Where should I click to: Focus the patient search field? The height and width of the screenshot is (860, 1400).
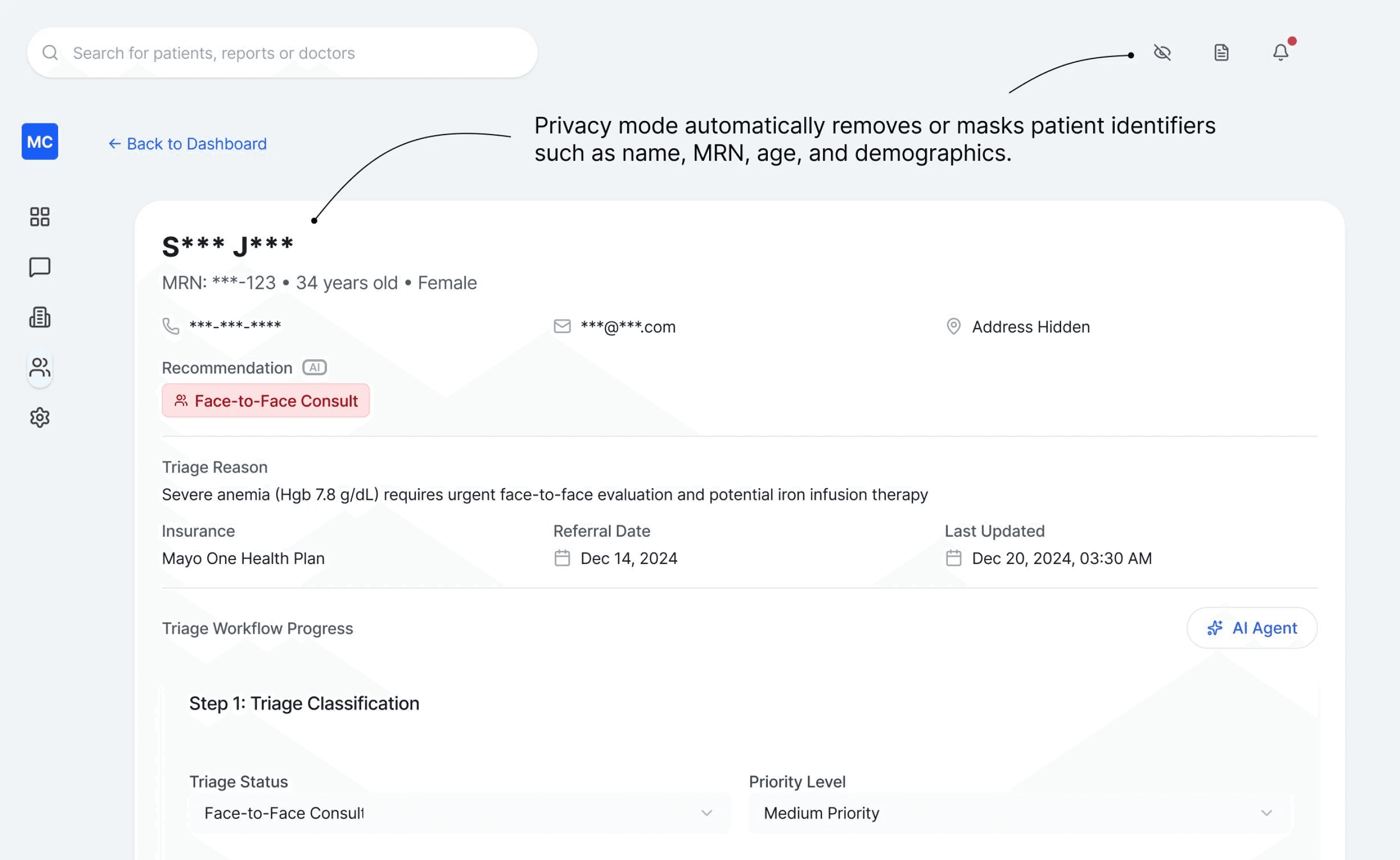pyautogui.click(x=296, y=53)
